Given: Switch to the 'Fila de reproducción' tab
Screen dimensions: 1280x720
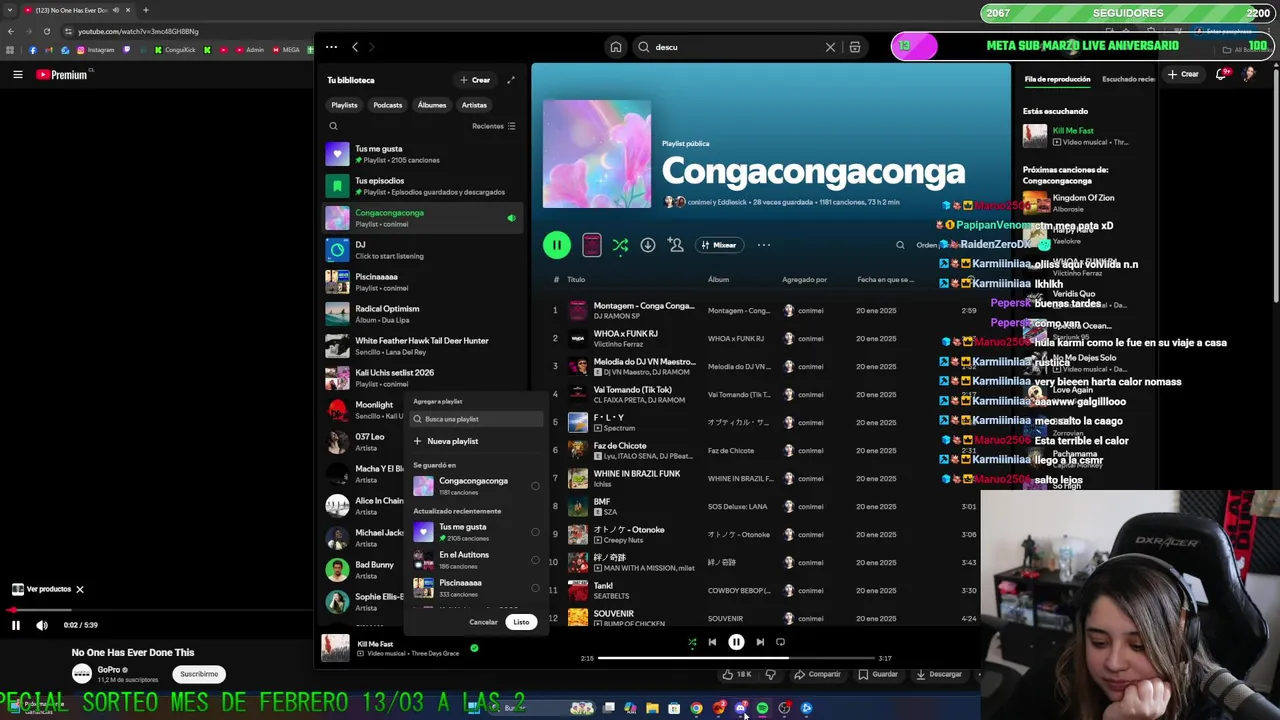Looking at the screenshot, I should 1057,79.
